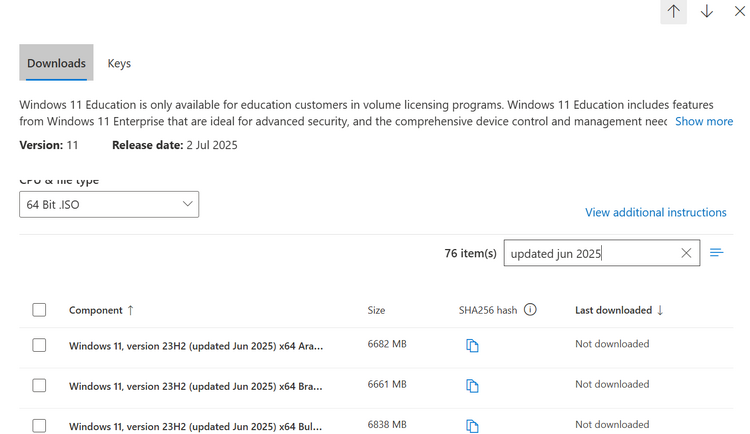Clear the search filter text

[686, 253]
